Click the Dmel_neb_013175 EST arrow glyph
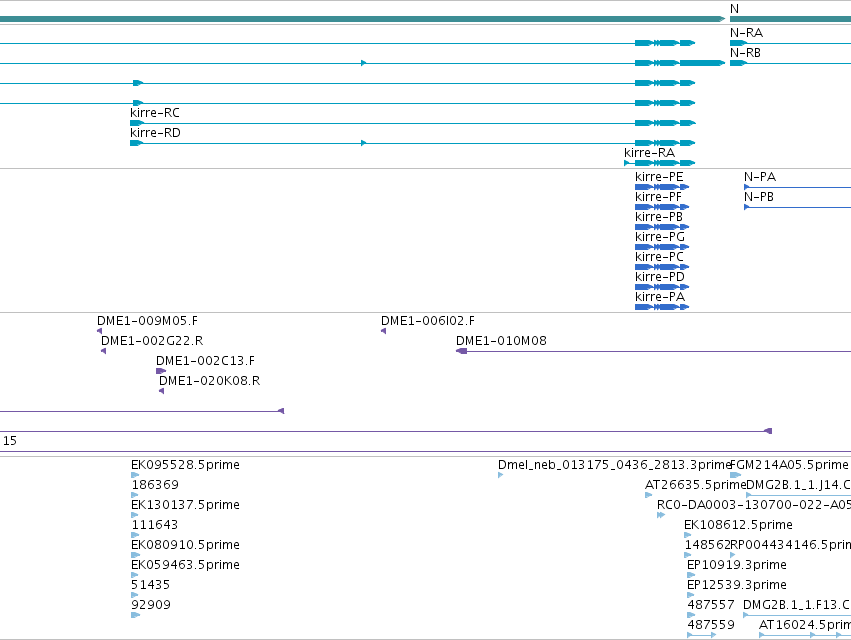This screenshot has width=851, height=640. tap(500, 475)
